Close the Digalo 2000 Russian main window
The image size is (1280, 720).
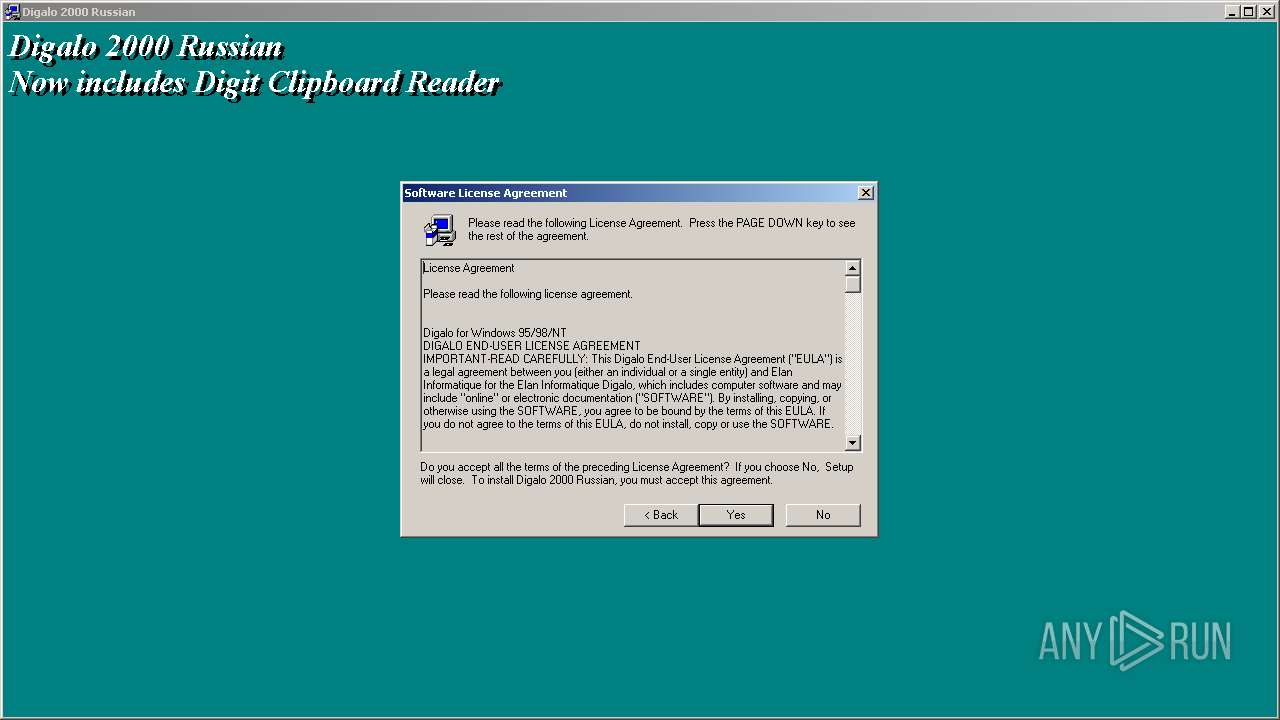[1266, 12]
